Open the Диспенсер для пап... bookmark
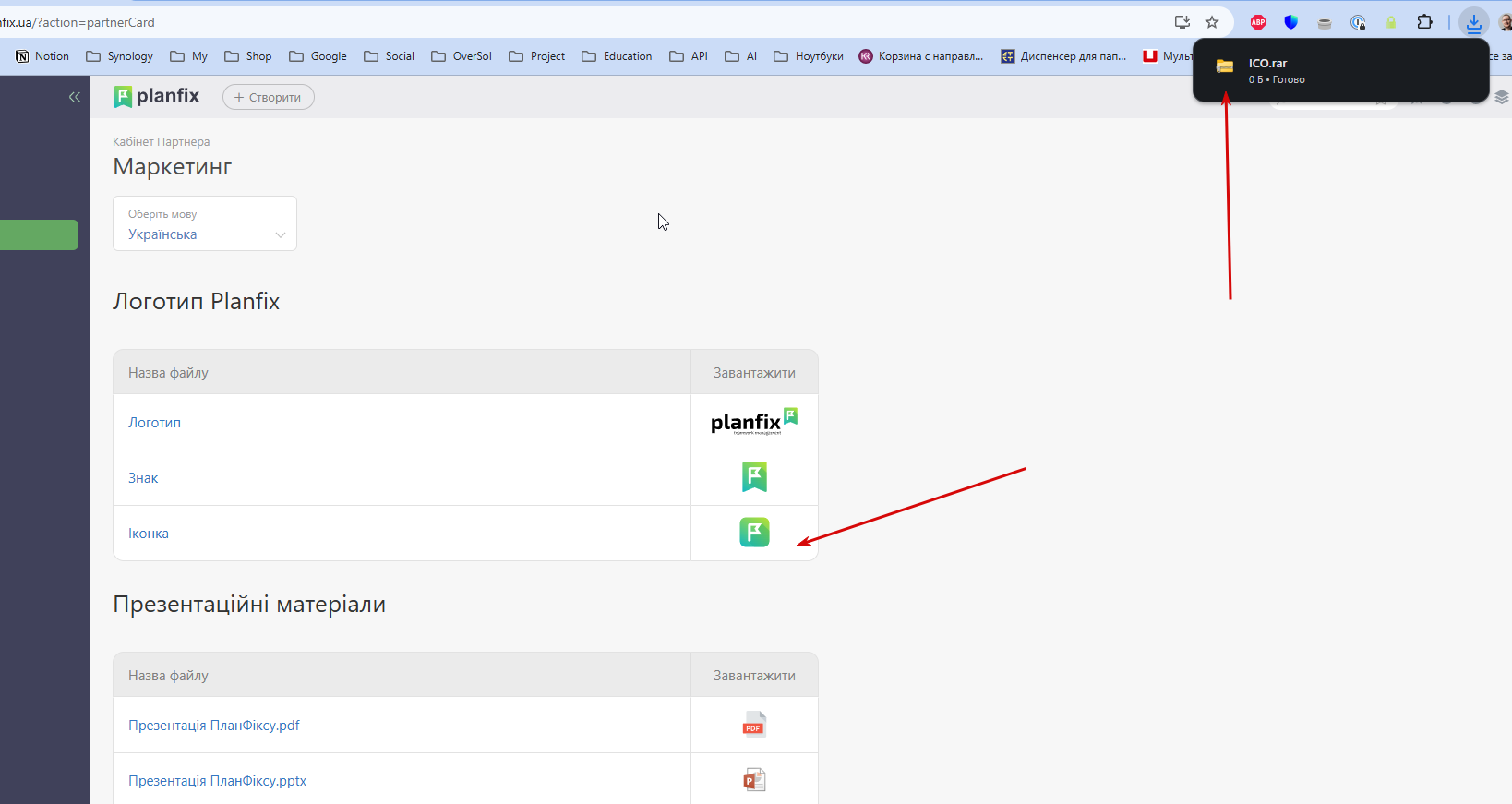This screenshot has height=804, width=1512. 1063,56
